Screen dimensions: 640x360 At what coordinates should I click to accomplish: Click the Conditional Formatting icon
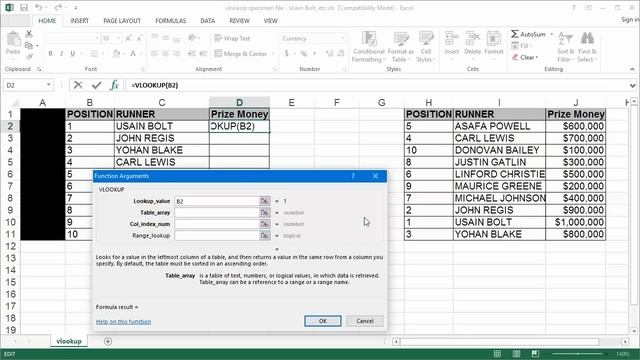coord(369,39)
